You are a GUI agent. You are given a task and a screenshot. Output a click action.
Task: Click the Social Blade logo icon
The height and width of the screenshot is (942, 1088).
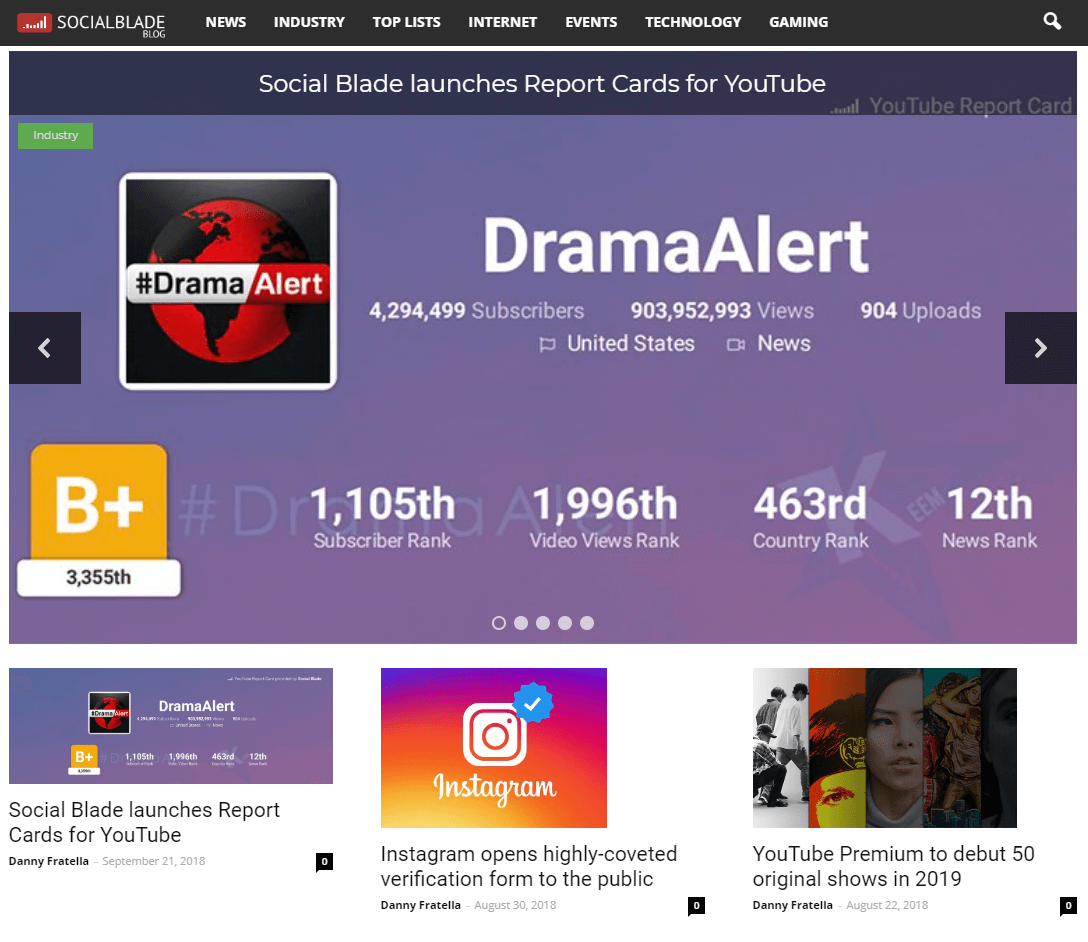tap(33, 21)
